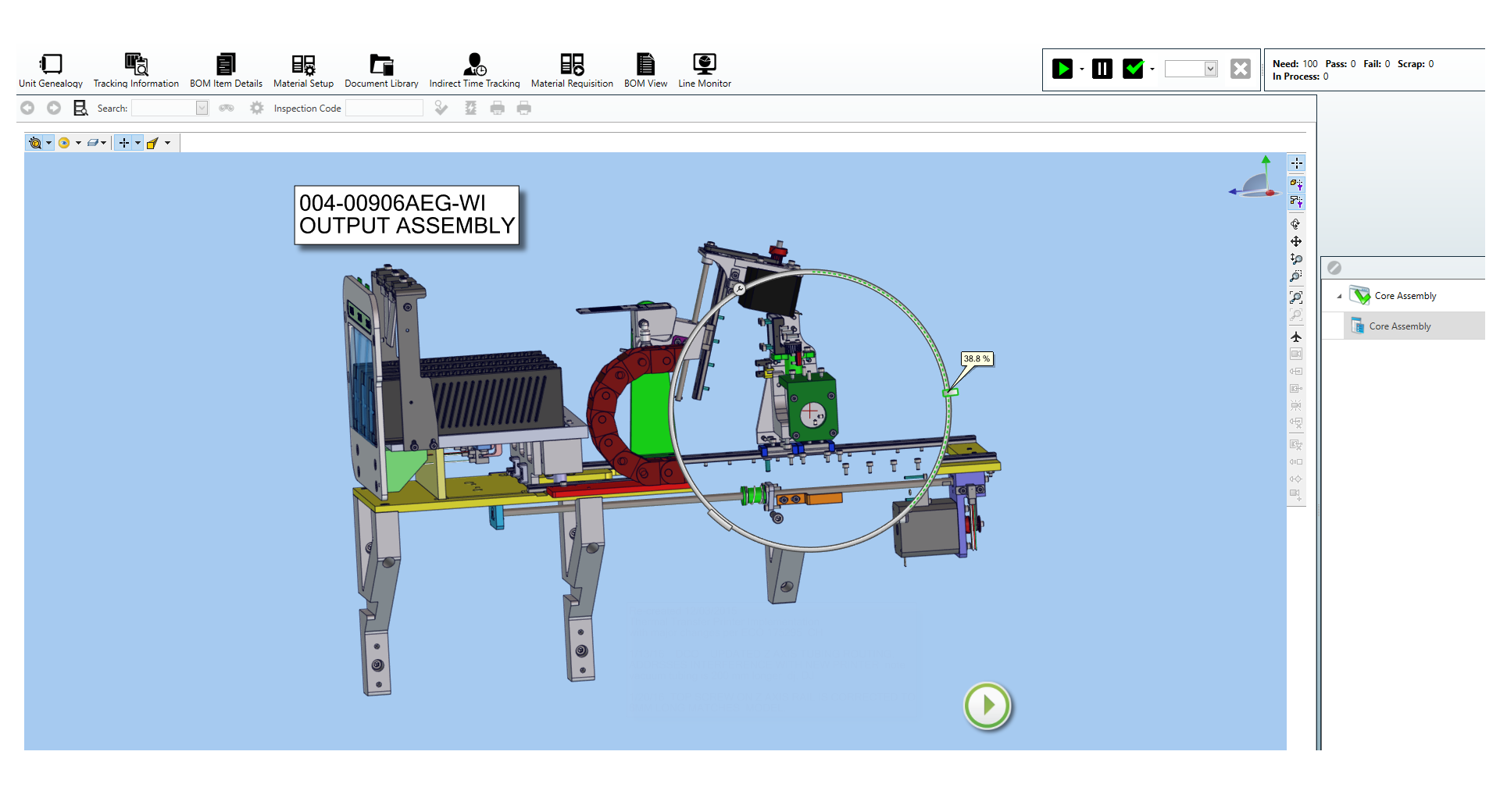Open Indirect Time Tracking
This screenshot has height=812, width=1500.
click(474, 70)
